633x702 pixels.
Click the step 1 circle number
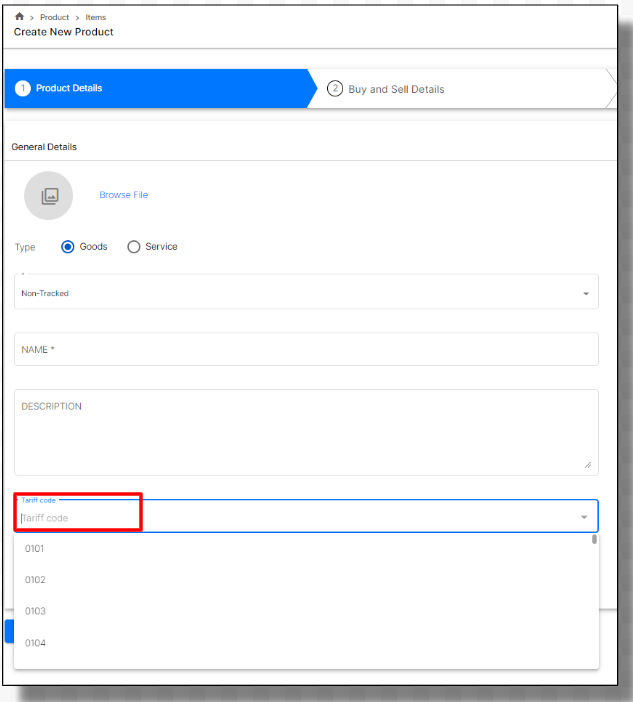point(23,88)
